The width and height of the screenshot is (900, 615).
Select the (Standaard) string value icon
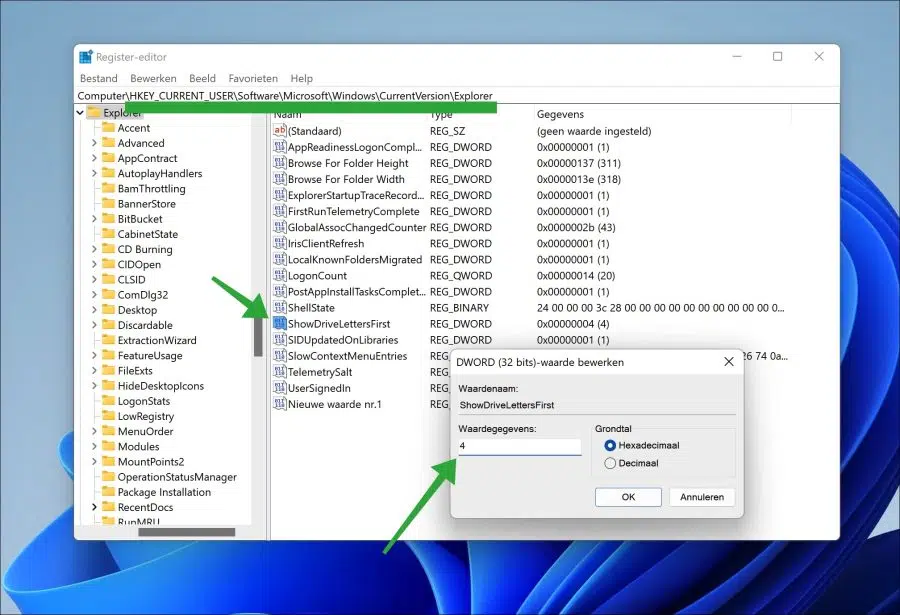point(280,131)
